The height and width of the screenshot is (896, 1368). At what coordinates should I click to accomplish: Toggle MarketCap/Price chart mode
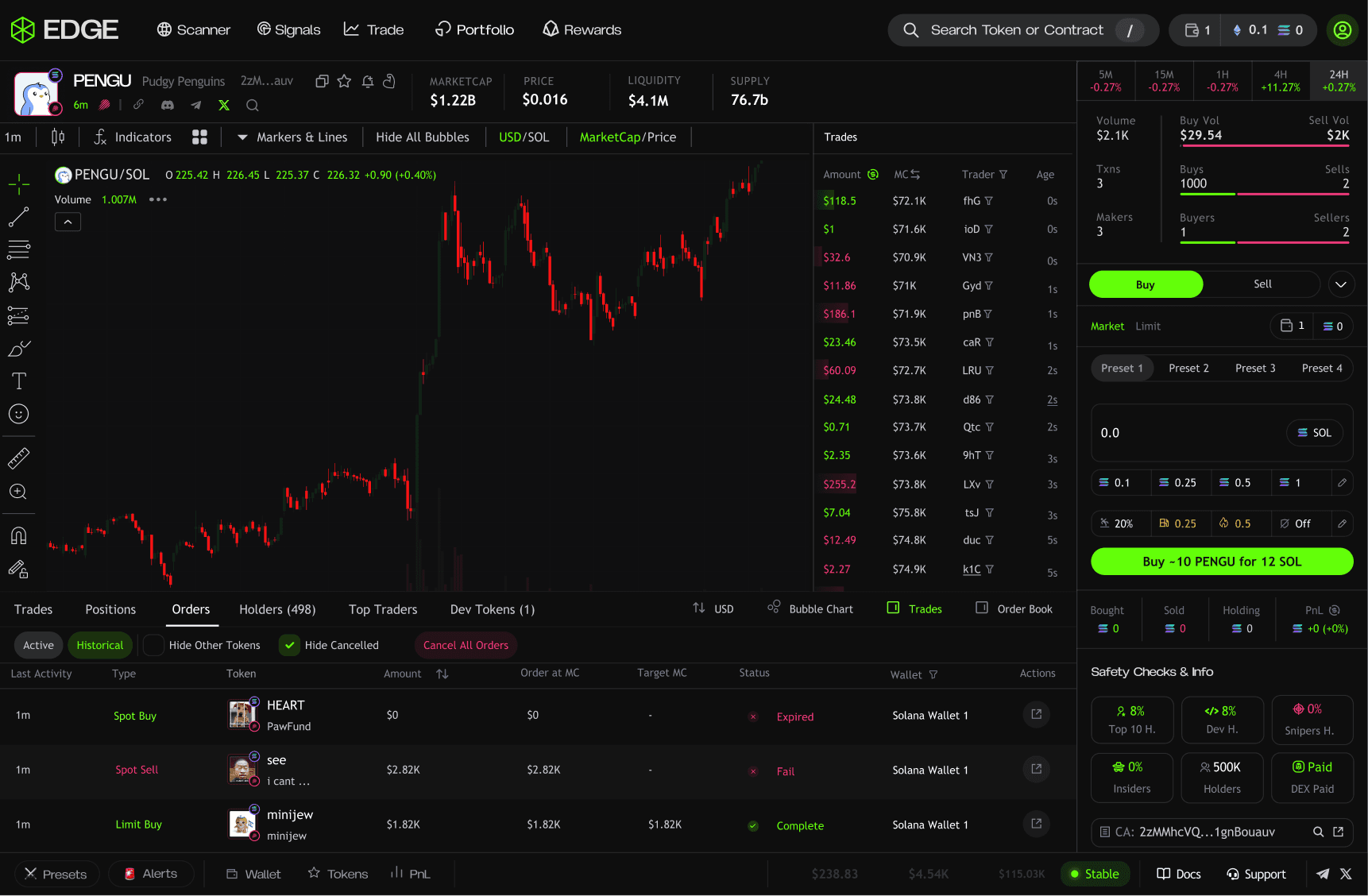click(x=628, y=137)
